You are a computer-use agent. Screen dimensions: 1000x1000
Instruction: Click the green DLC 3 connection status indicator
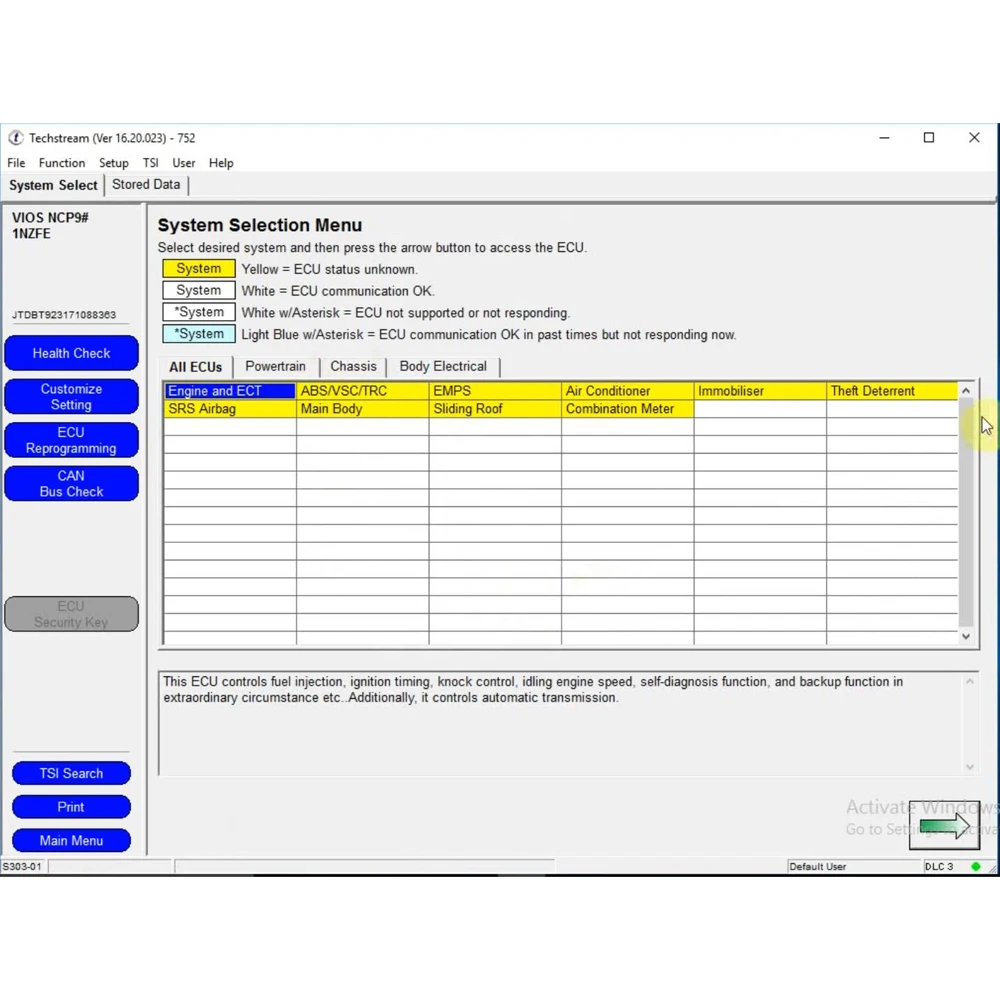[x=975, y=866]
